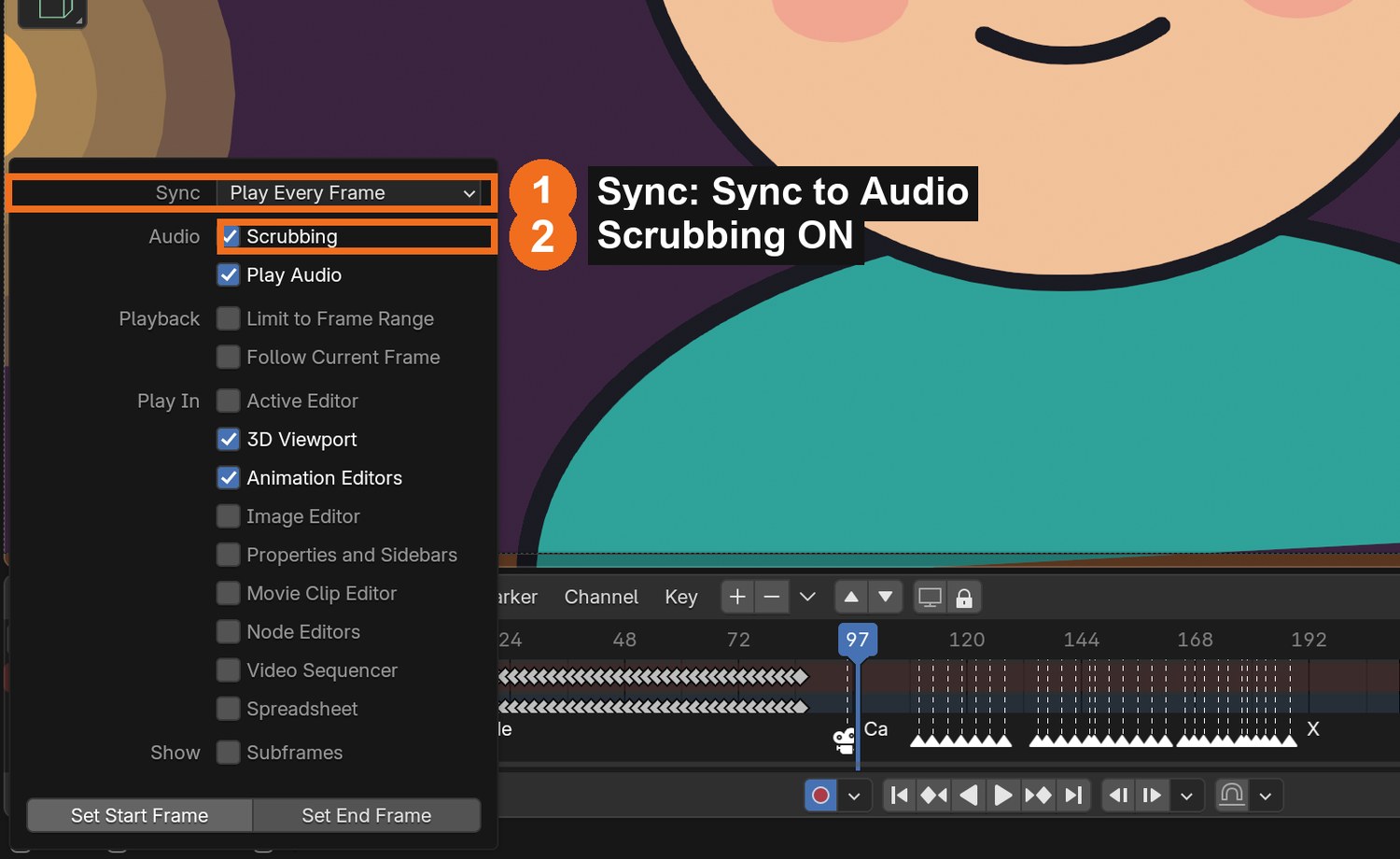1400x859 pixels.
Task: Uncheck Animation Editors playback option
Action: tap(229, 478)
